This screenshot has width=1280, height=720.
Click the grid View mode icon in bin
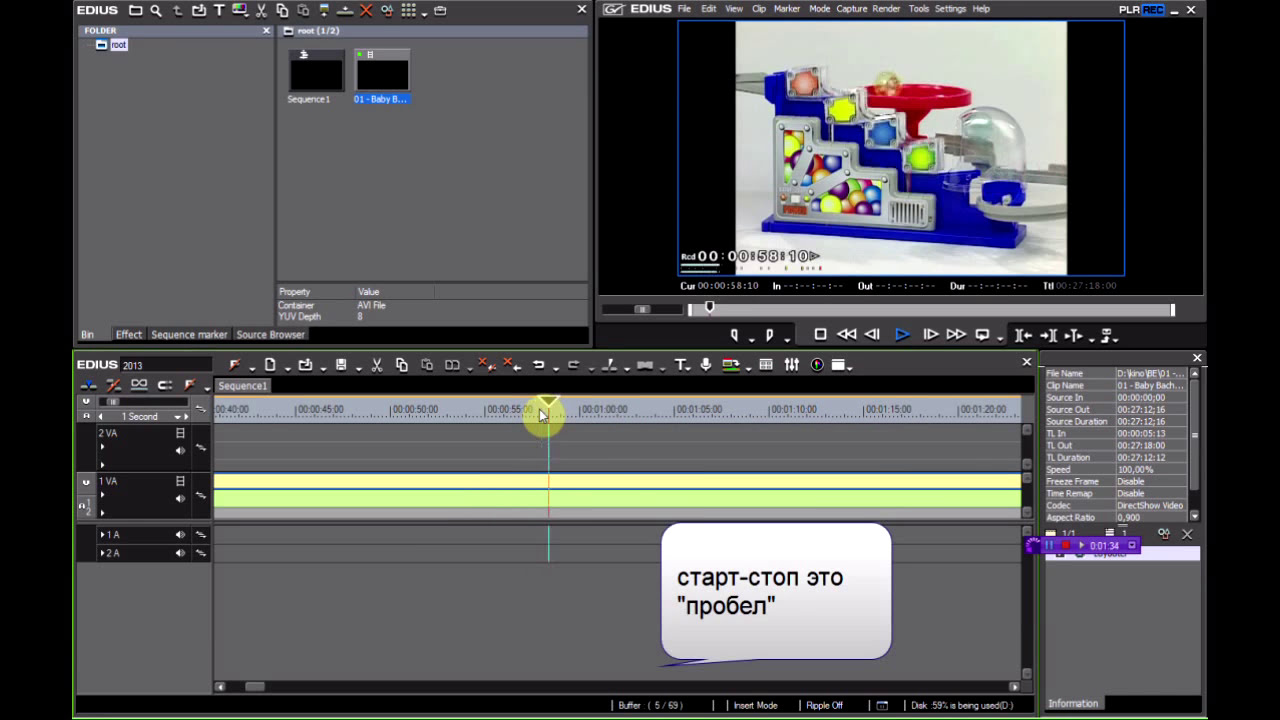pyautogui.click(x=408, y=10)
